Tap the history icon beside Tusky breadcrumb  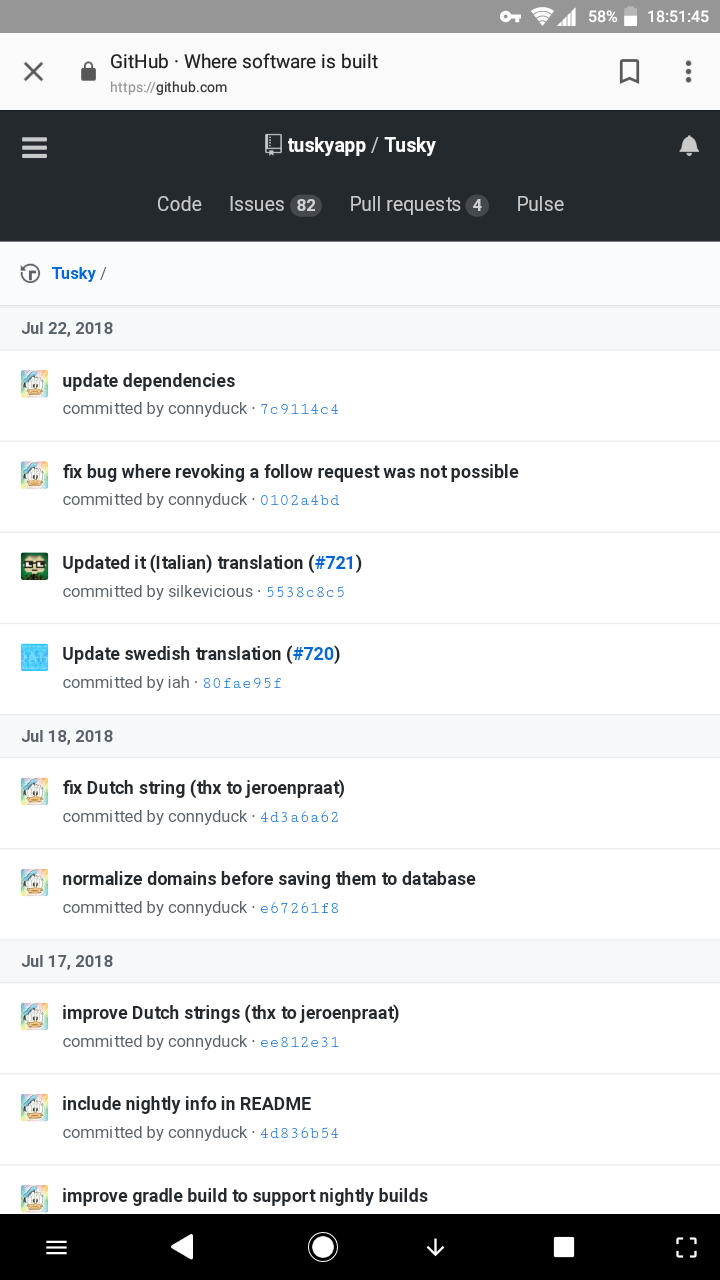31,274
